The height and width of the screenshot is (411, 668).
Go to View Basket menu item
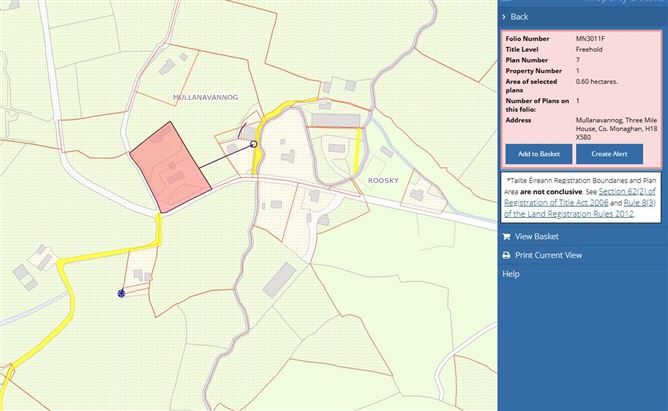(536, 237)
